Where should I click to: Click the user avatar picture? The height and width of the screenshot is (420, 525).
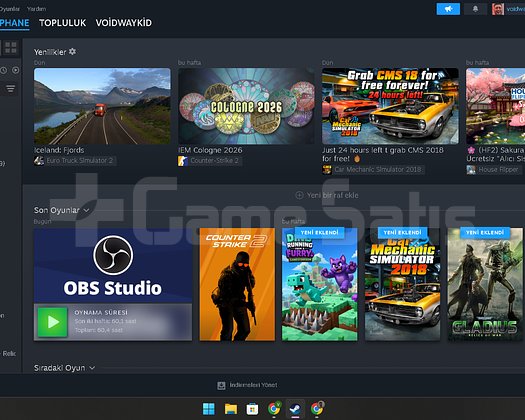tap(498, 9)
